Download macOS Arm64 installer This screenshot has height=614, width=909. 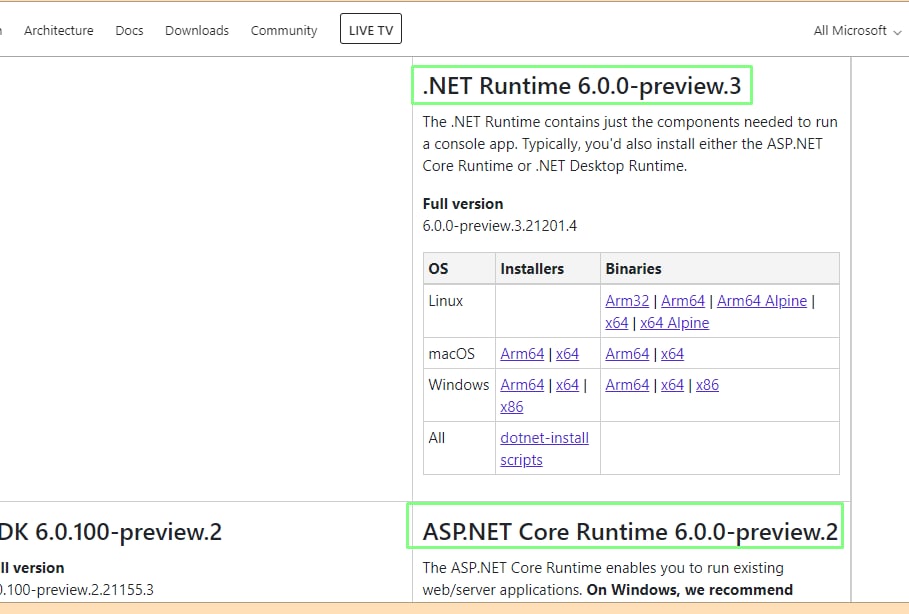point(522,354)
